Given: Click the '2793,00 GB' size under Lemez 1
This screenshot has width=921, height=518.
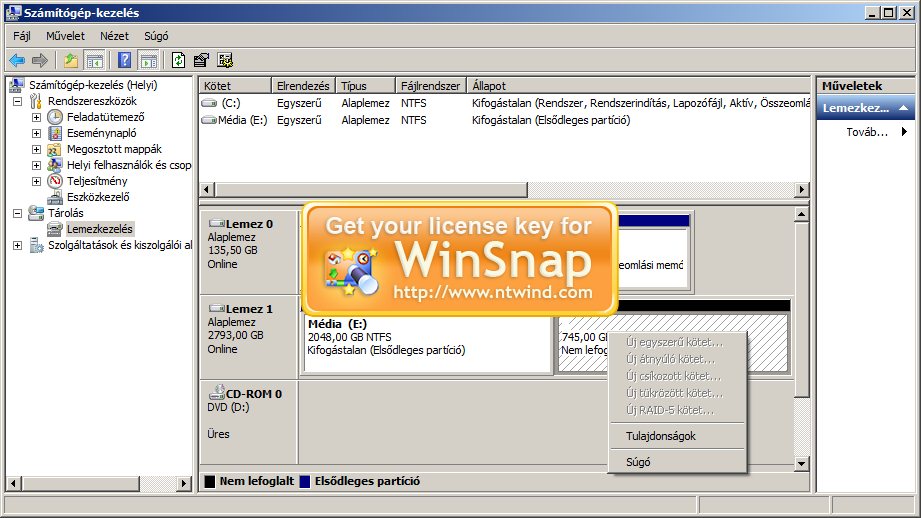Looking at the screenshot, I should point(236,335).
